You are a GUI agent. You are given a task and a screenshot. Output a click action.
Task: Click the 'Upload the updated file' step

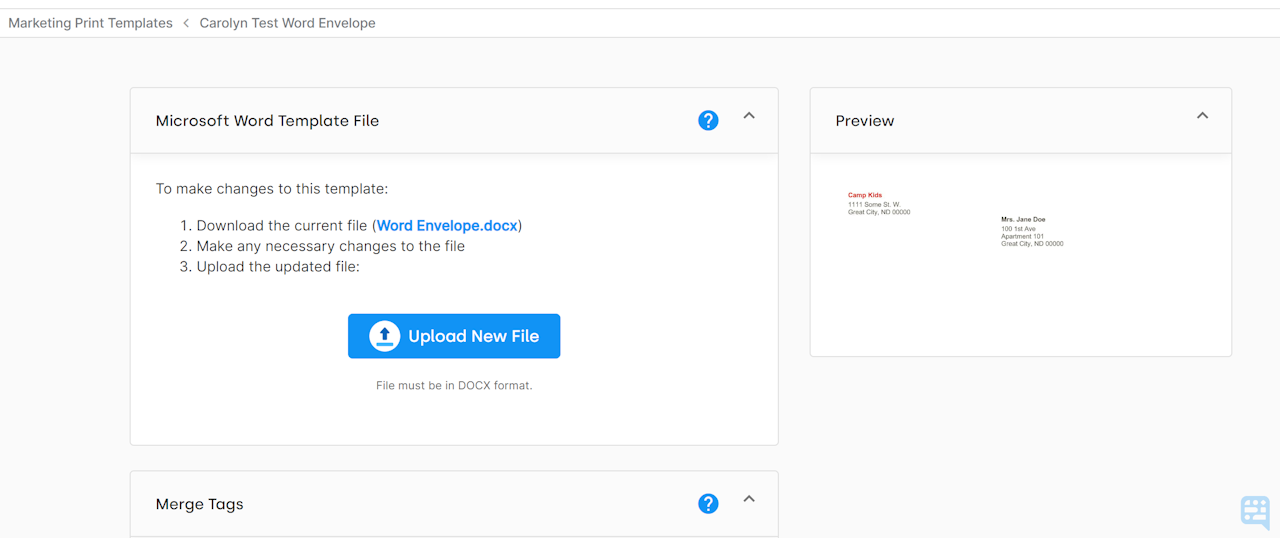(277, 267)
